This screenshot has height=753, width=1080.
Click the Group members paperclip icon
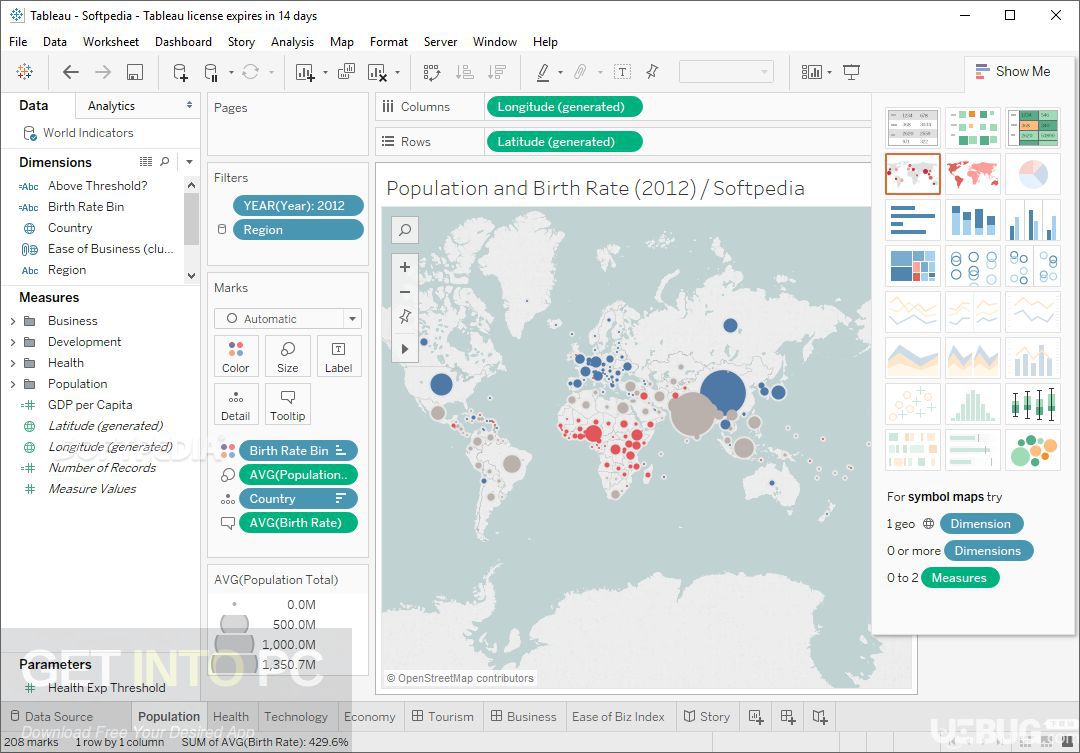tap(580, 72)
